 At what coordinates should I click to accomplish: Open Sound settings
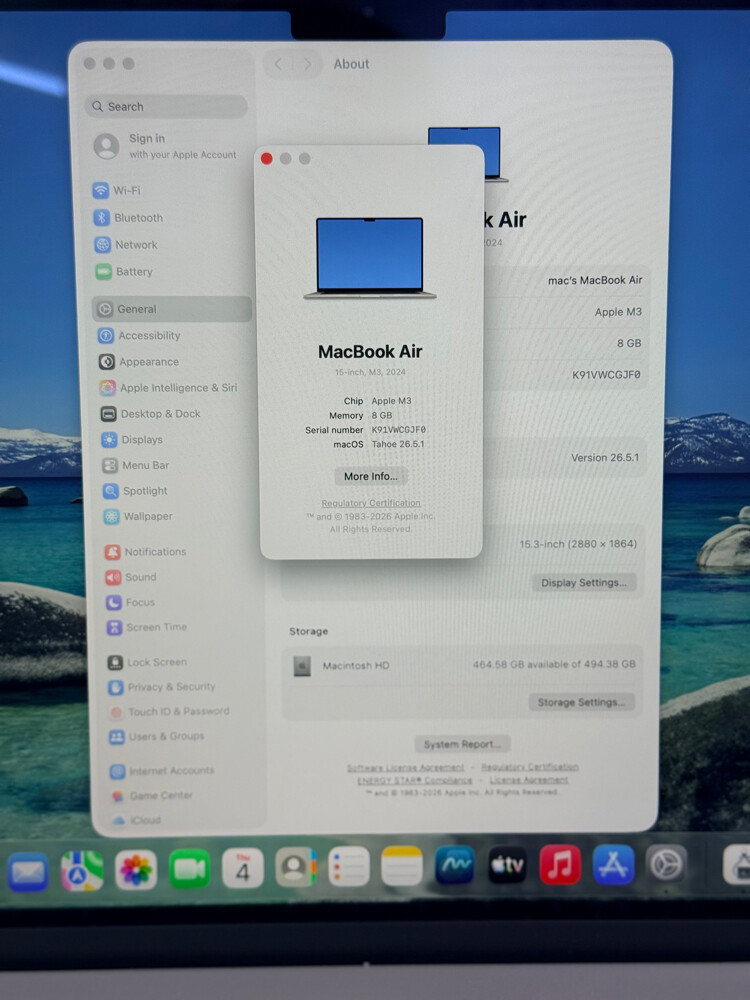point(131,577)
